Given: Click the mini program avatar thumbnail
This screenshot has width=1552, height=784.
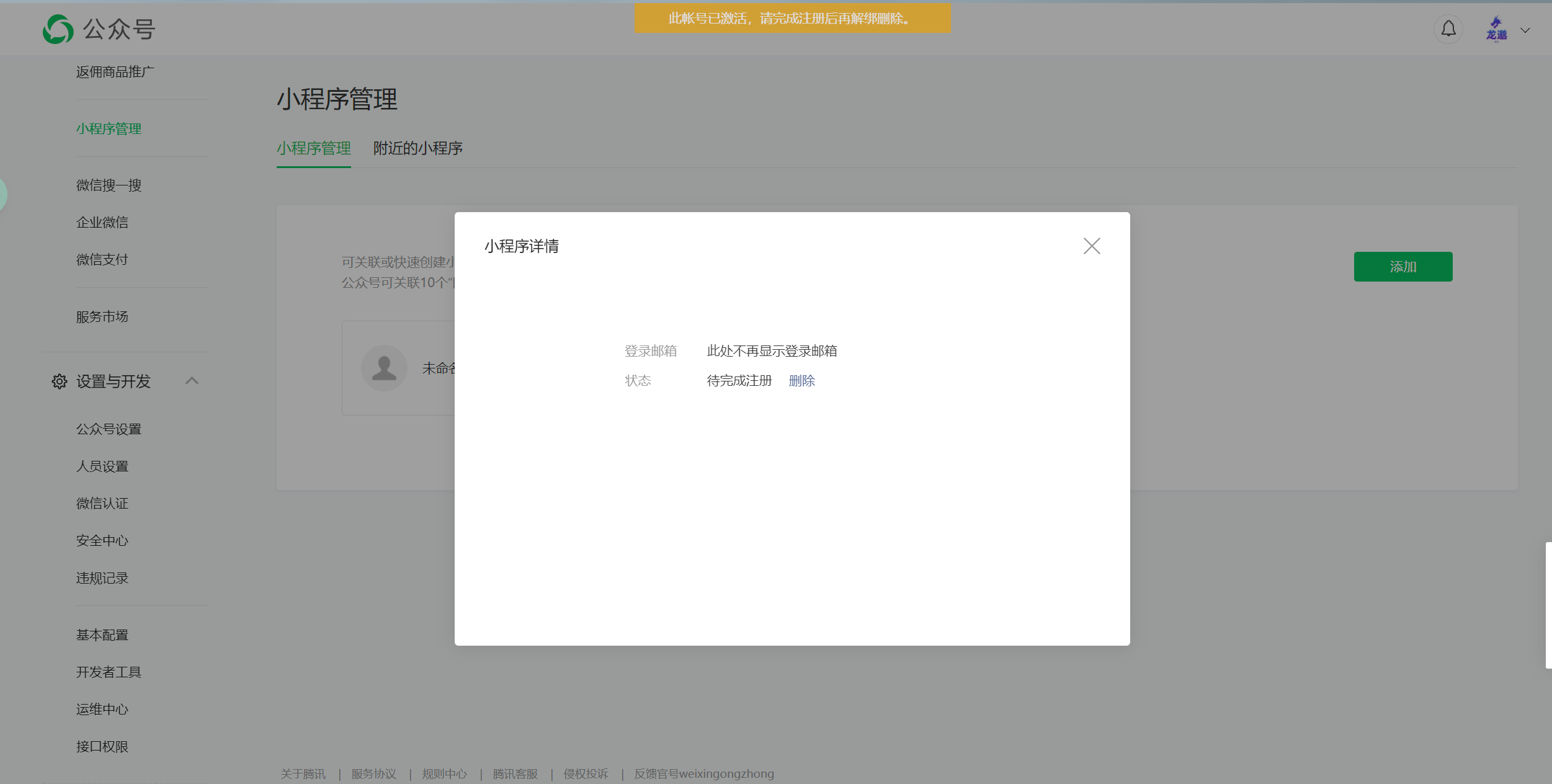Looking at the screenshot, I should (x=384, y=368).
